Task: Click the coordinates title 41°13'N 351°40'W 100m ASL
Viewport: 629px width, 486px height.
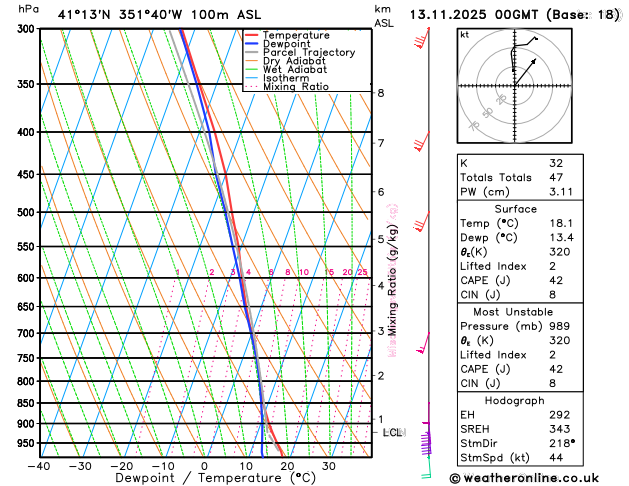Action: pos(159,15)
